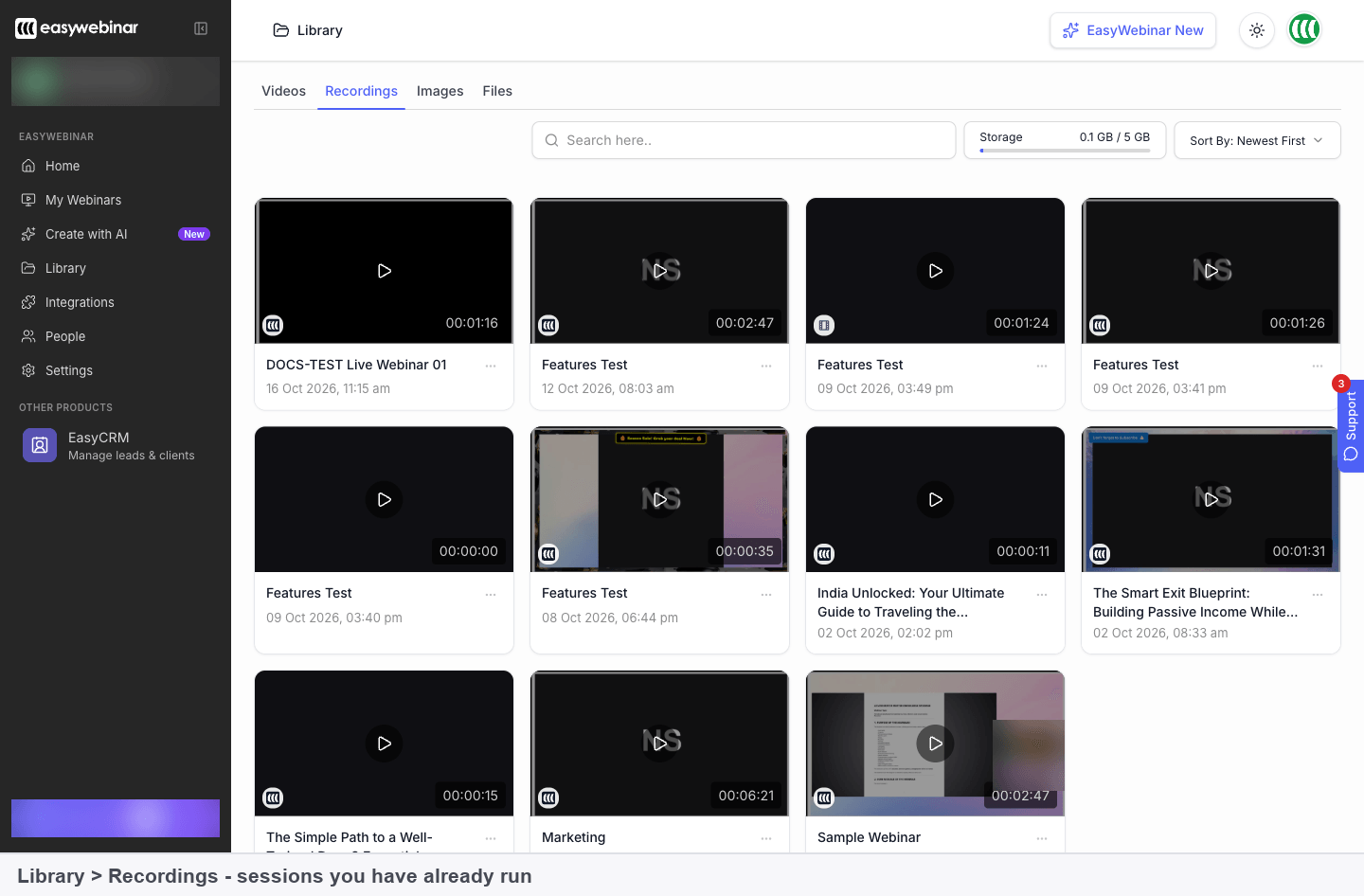Switch to Videos tab
This screenshot has width=1364, height=896.
pos(283,91)
